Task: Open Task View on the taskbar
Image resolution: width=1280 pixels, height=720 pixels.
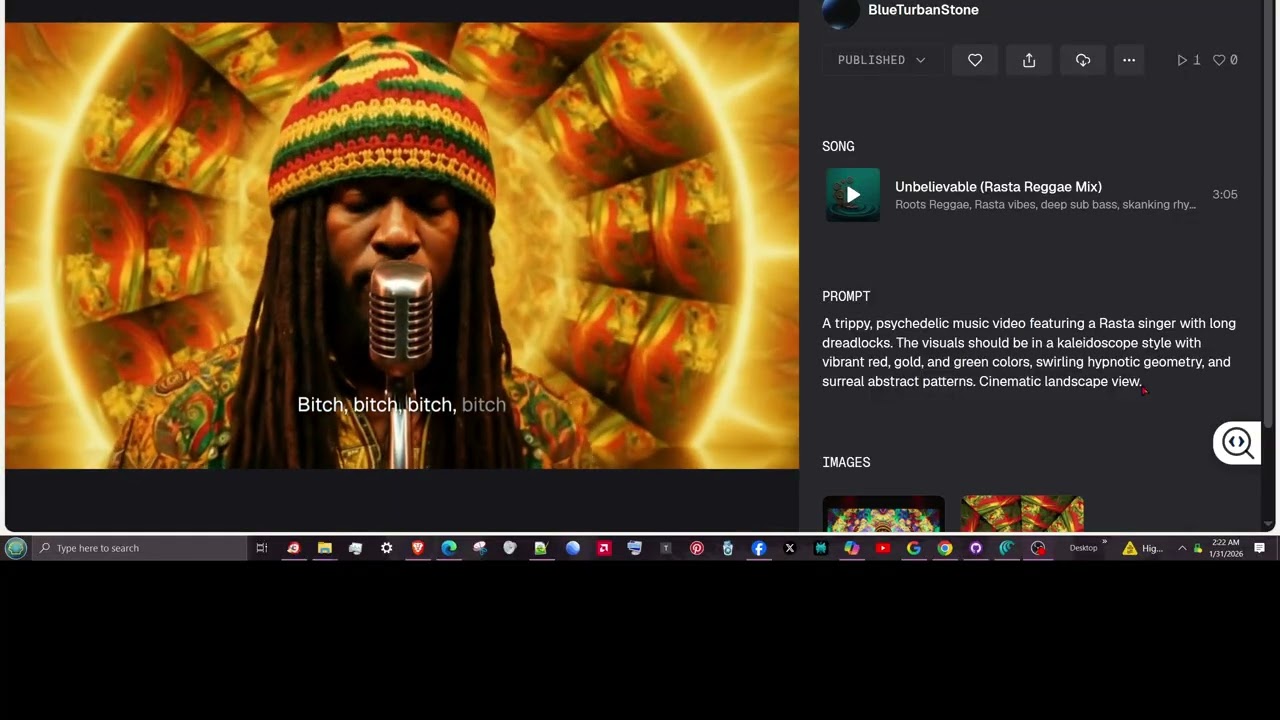Action: [261, 548]
